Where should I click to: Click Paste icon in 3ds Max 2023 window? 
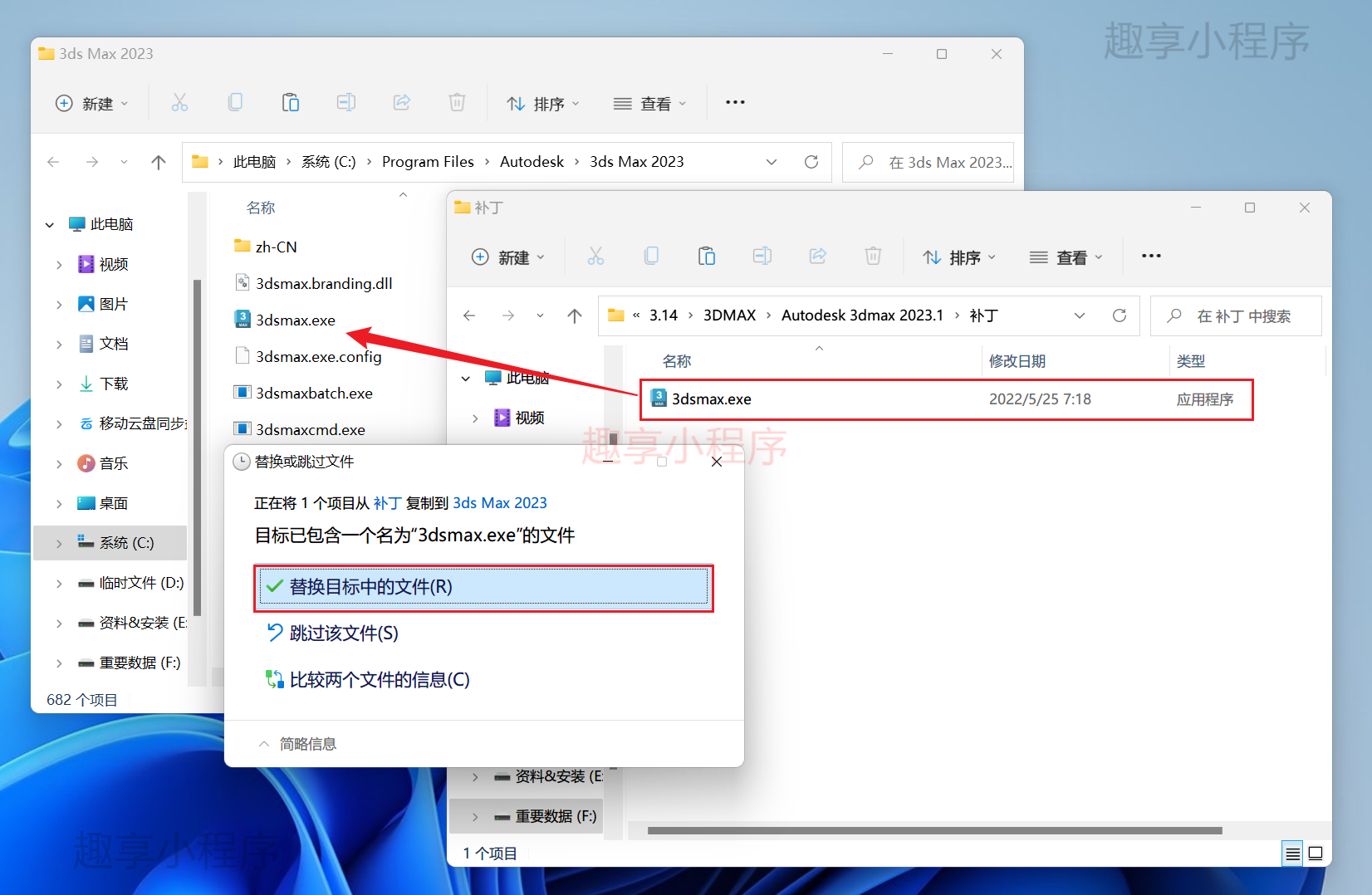click(290, 103)
